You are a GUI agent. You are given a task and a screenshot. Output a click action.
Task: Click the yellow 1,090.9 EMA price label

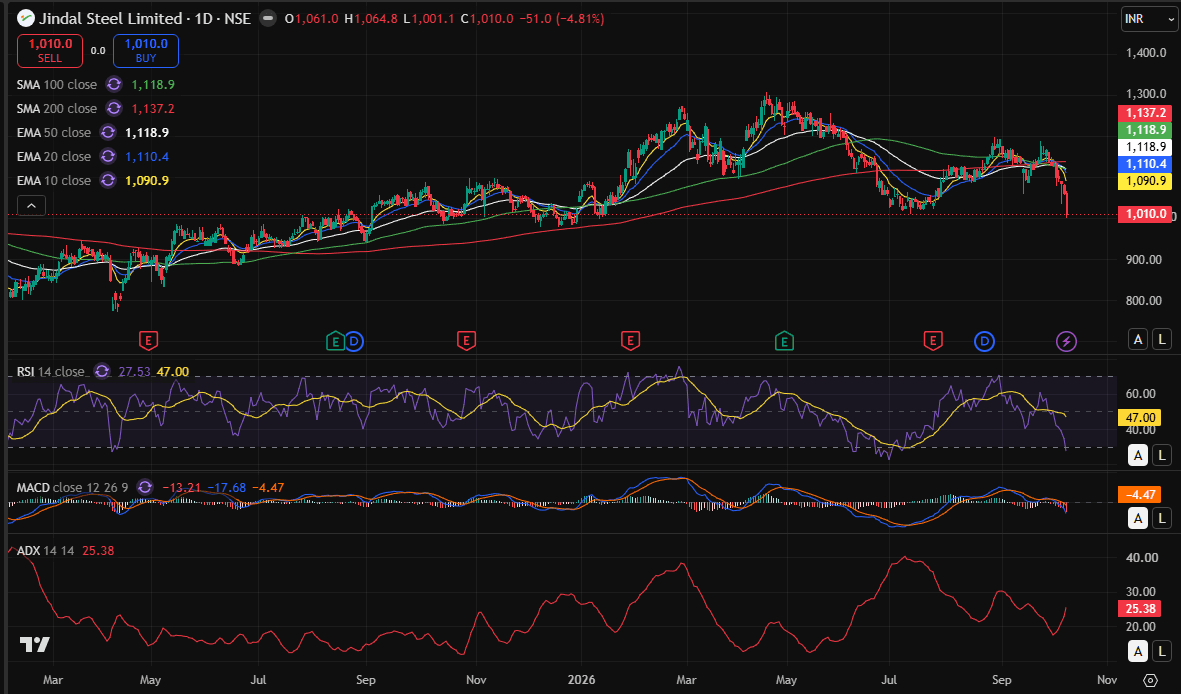click(x=1146, y=181)
